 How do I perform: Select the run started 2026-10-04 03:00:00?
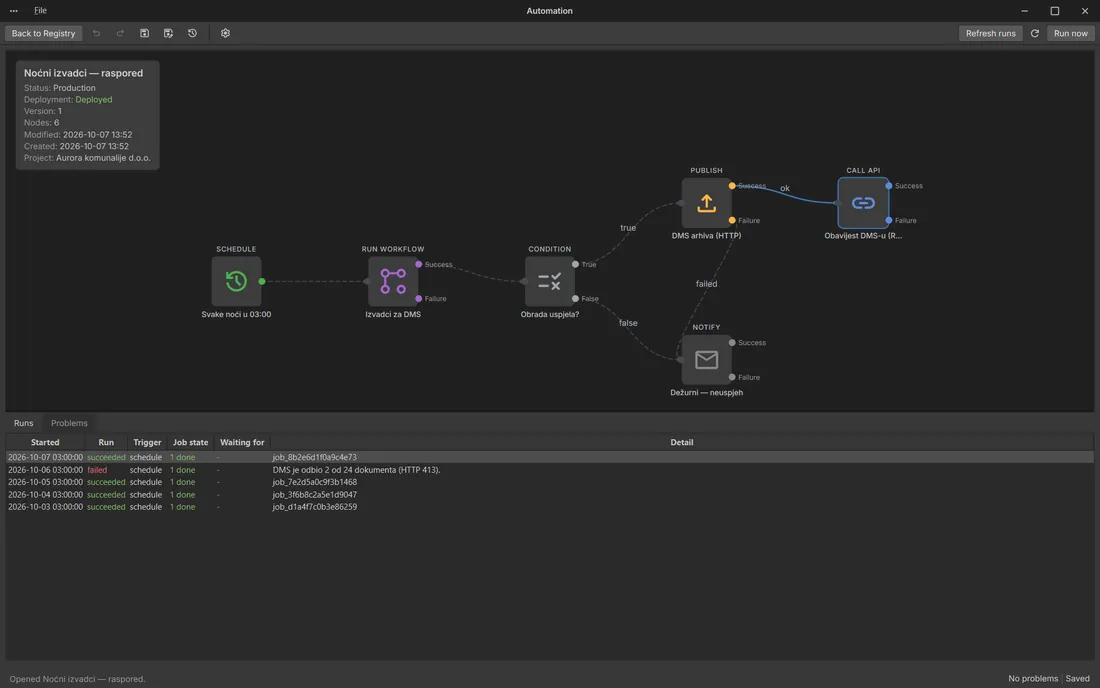pos(549,494)
